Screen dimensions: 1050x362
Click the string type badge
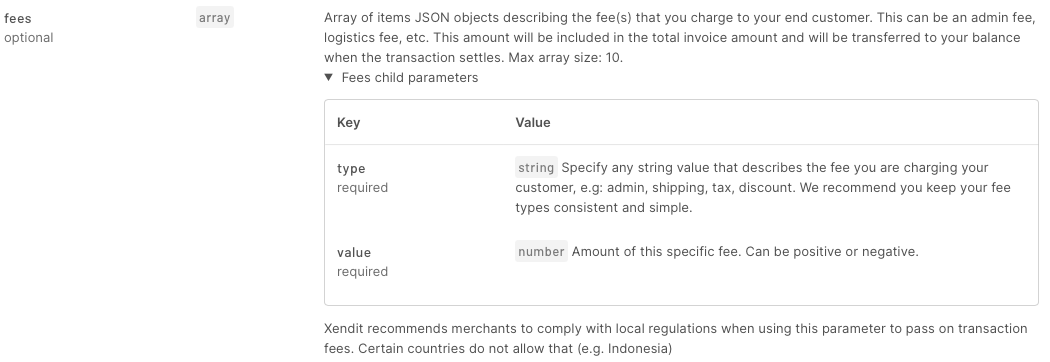pyautogui.click(x=536, y=167)
